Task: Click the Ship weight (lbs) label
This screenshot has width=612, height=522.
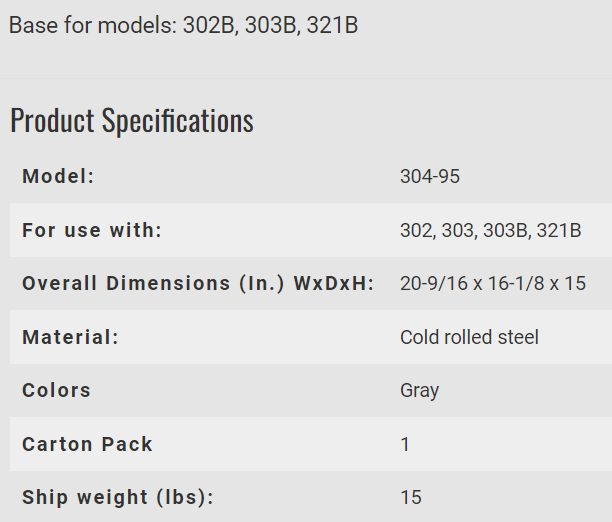Action: click(118, 497)
